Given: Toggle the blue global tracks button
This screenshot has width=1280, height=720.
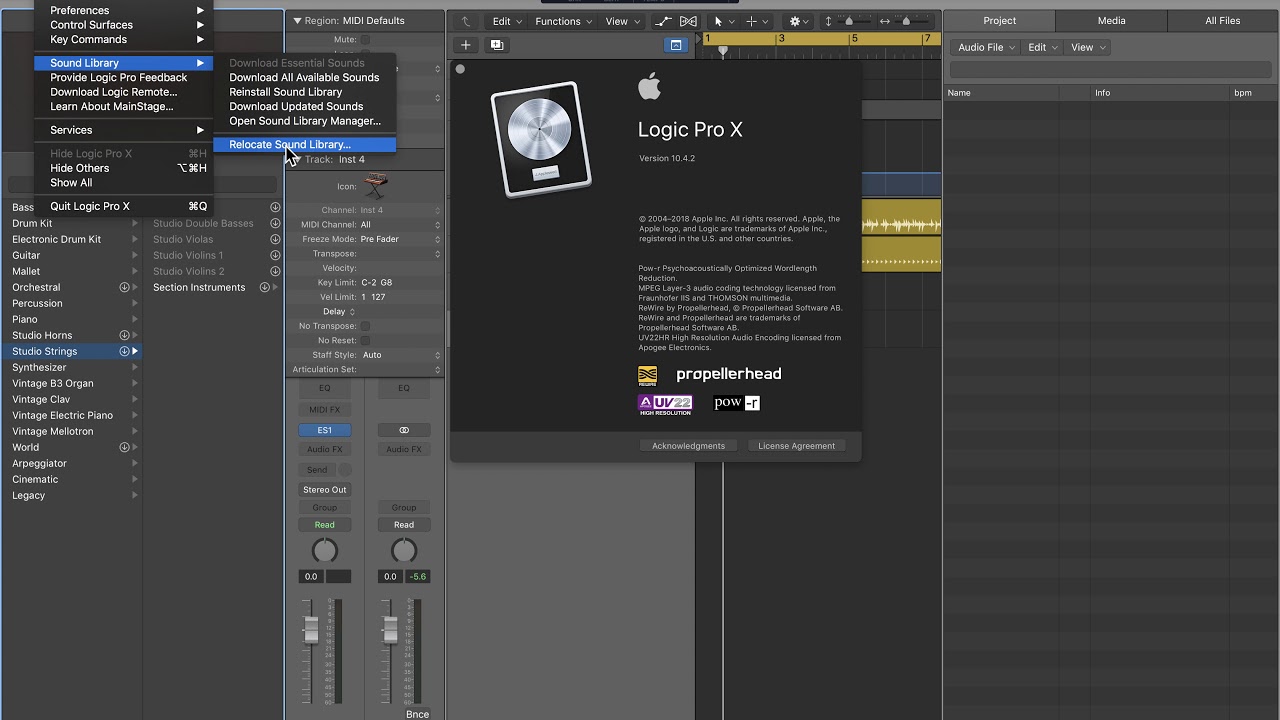Looking at the screenshot, I should 676,45.
